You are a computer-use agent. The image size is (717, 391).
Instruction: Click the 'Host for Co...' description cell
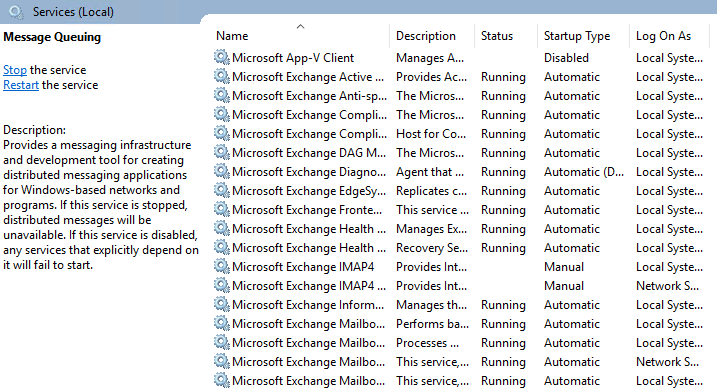tap(431, 134)
